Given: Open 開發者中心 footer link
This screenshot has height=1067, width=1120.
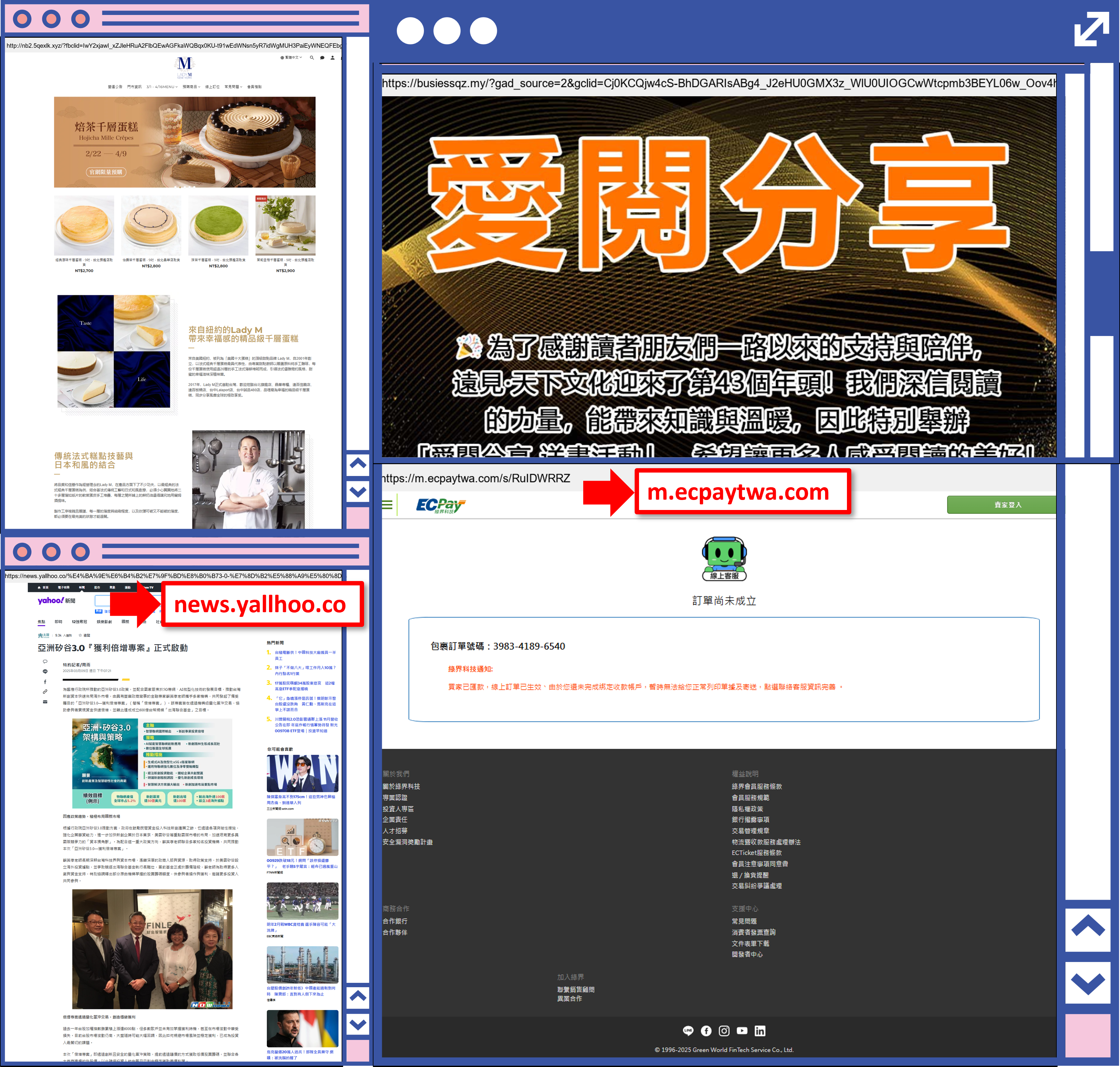Looking at the screenshot, I should click(x=747, y=954).
